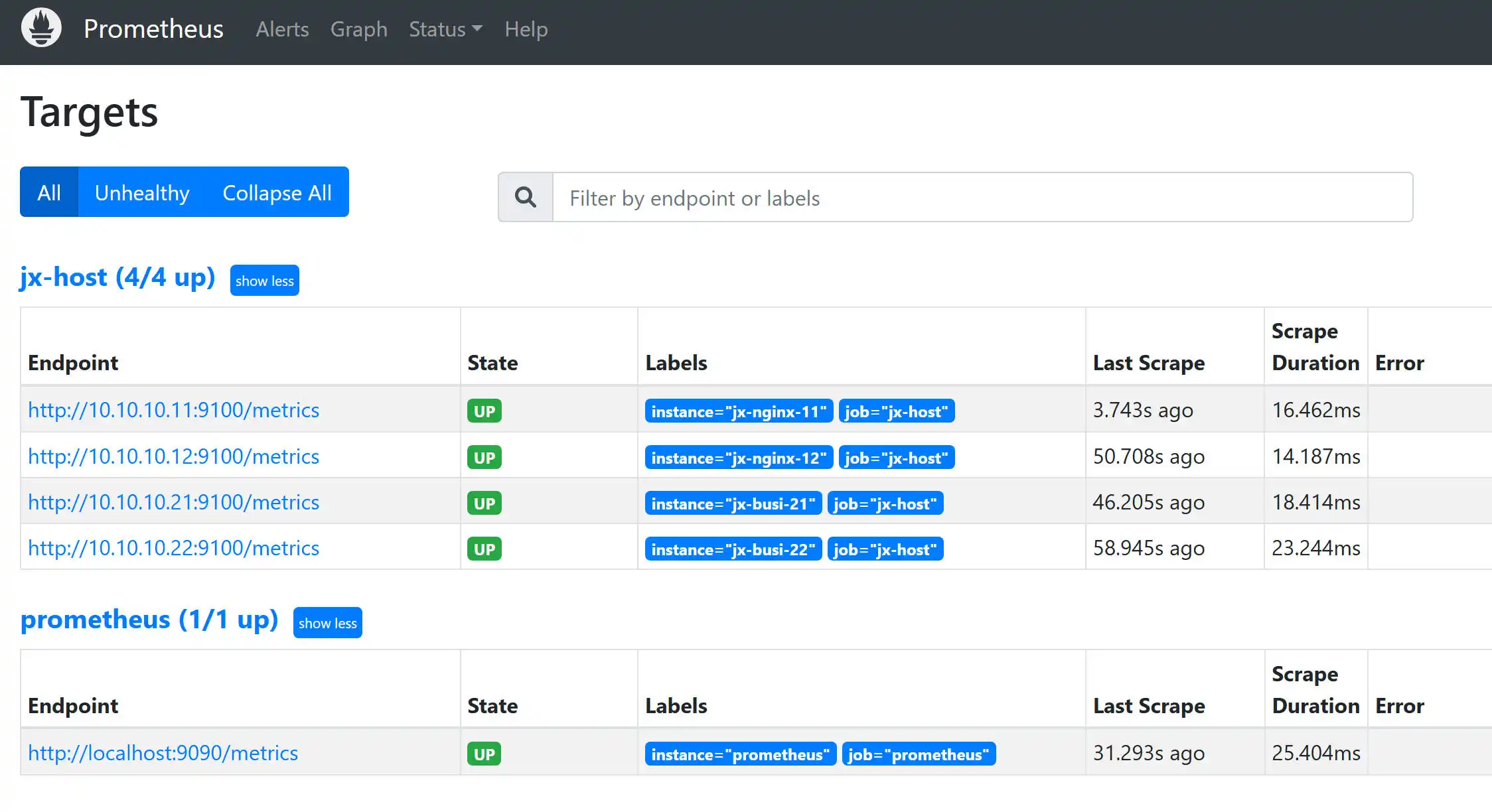Show only Unhealthy targets
The image size is (1492, 812).
[x=142, y=192]
